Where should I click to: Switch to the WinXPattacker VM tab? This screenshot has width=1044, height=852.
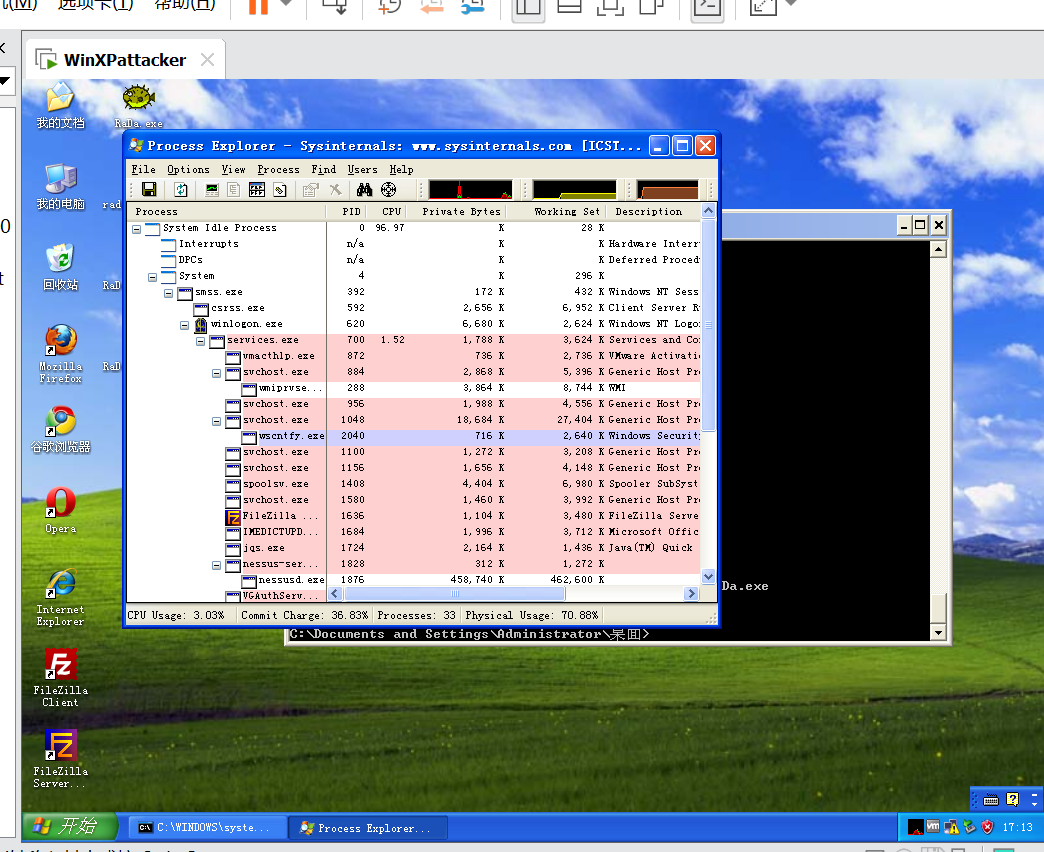coord(125,60)
